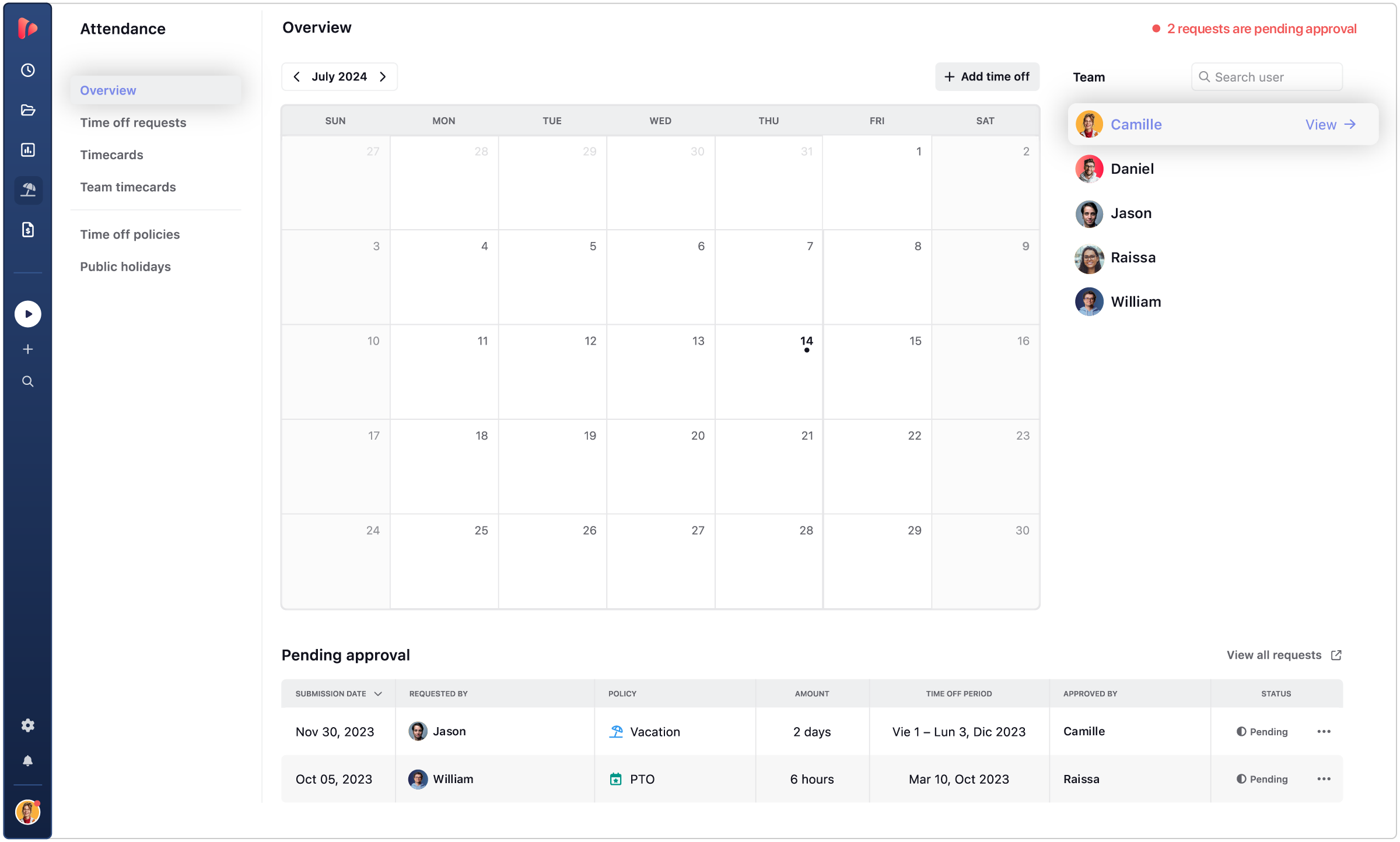Click the plus icon in left sidebar
1400x842 pixels.
coord(27,349)
